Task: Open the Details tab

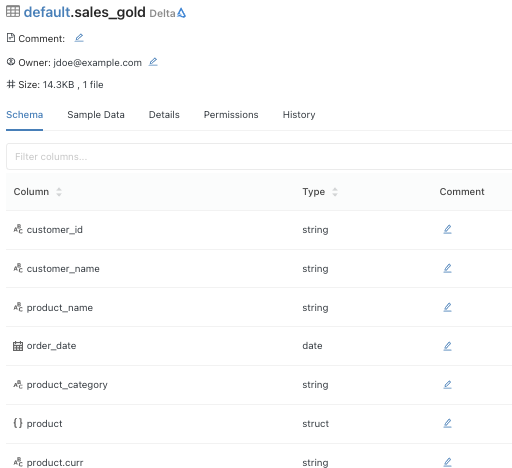Action: (164, 115)
